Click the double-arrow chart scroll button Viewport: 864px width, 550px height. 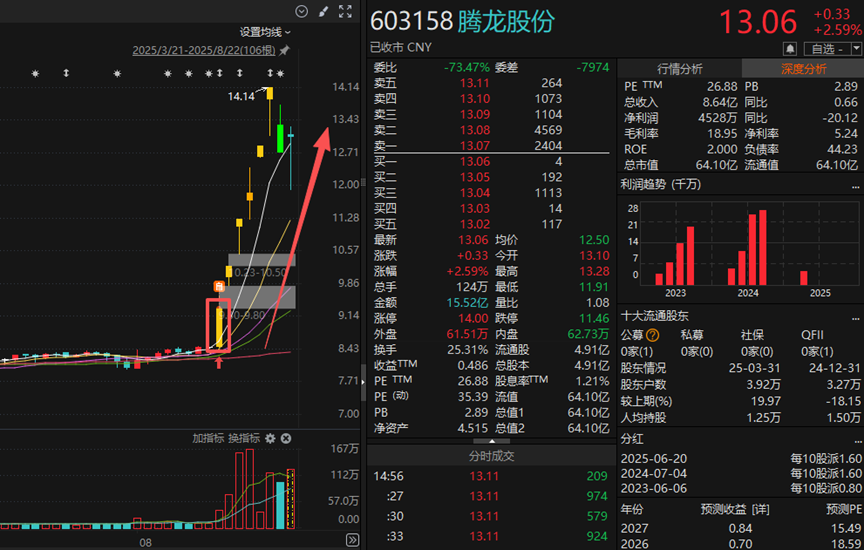coord(353,540)
